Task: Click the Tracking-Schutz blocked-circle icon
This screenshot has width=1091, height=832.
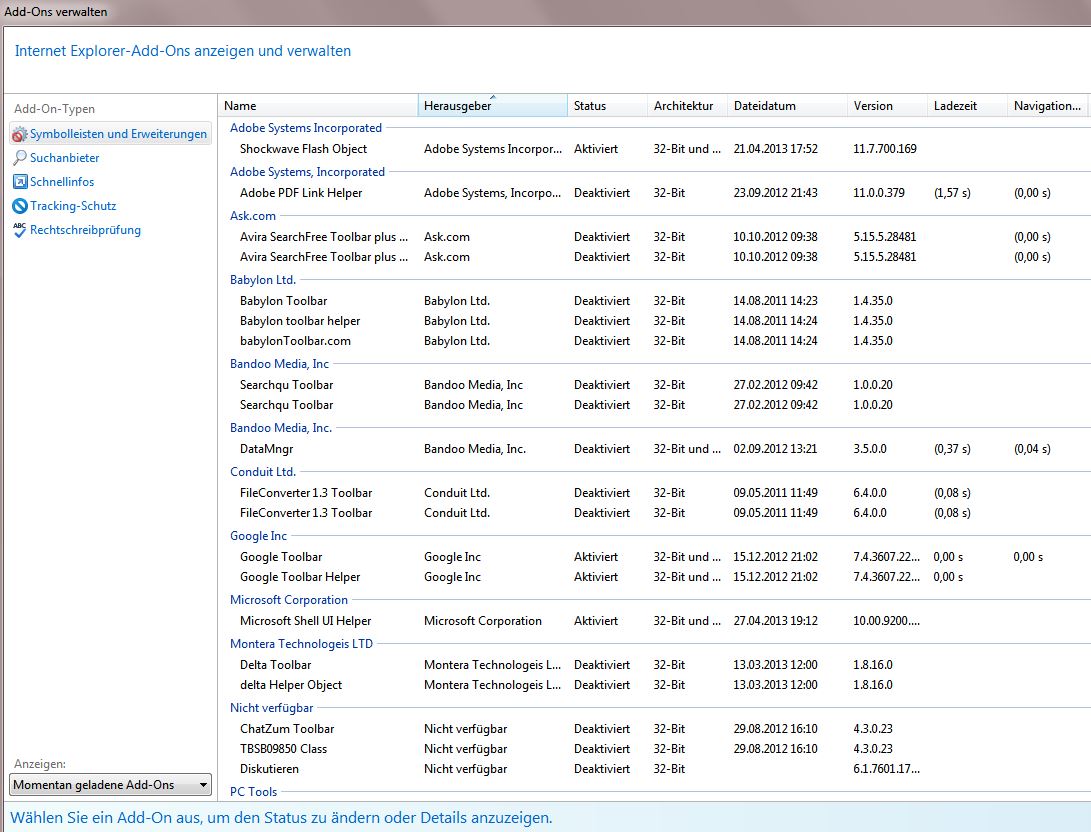Action: [x=20, y=206]
